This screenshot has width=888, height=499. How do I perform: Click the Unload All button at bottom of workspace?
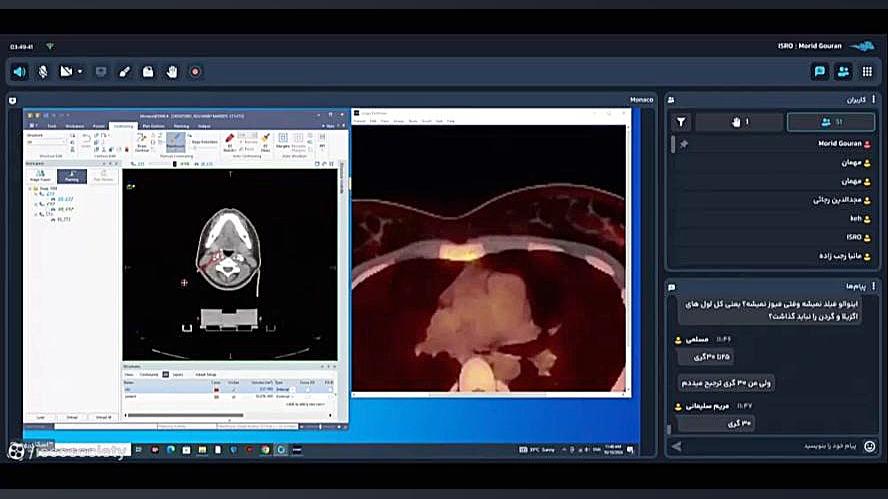[104, 417]
